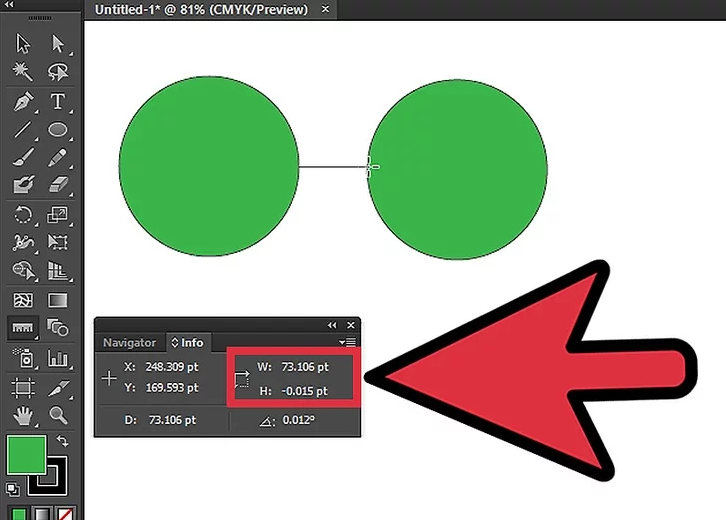Select the Slice tool

(57, 388)
